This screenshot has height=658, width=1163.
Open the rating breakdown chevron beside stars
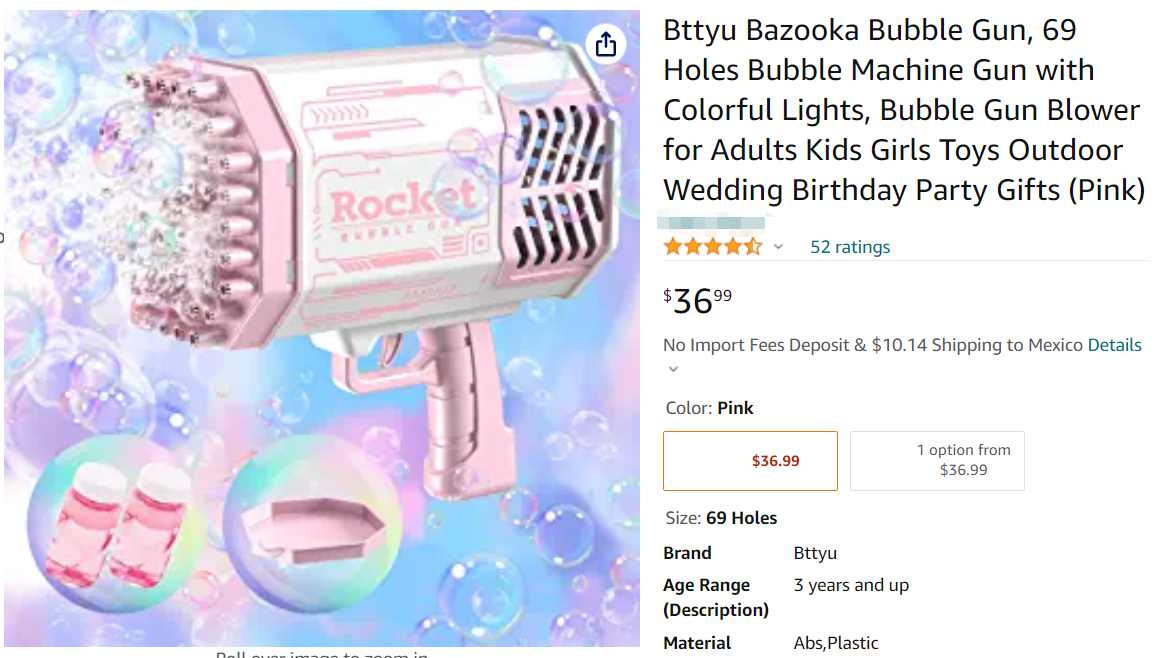point(778,247)
